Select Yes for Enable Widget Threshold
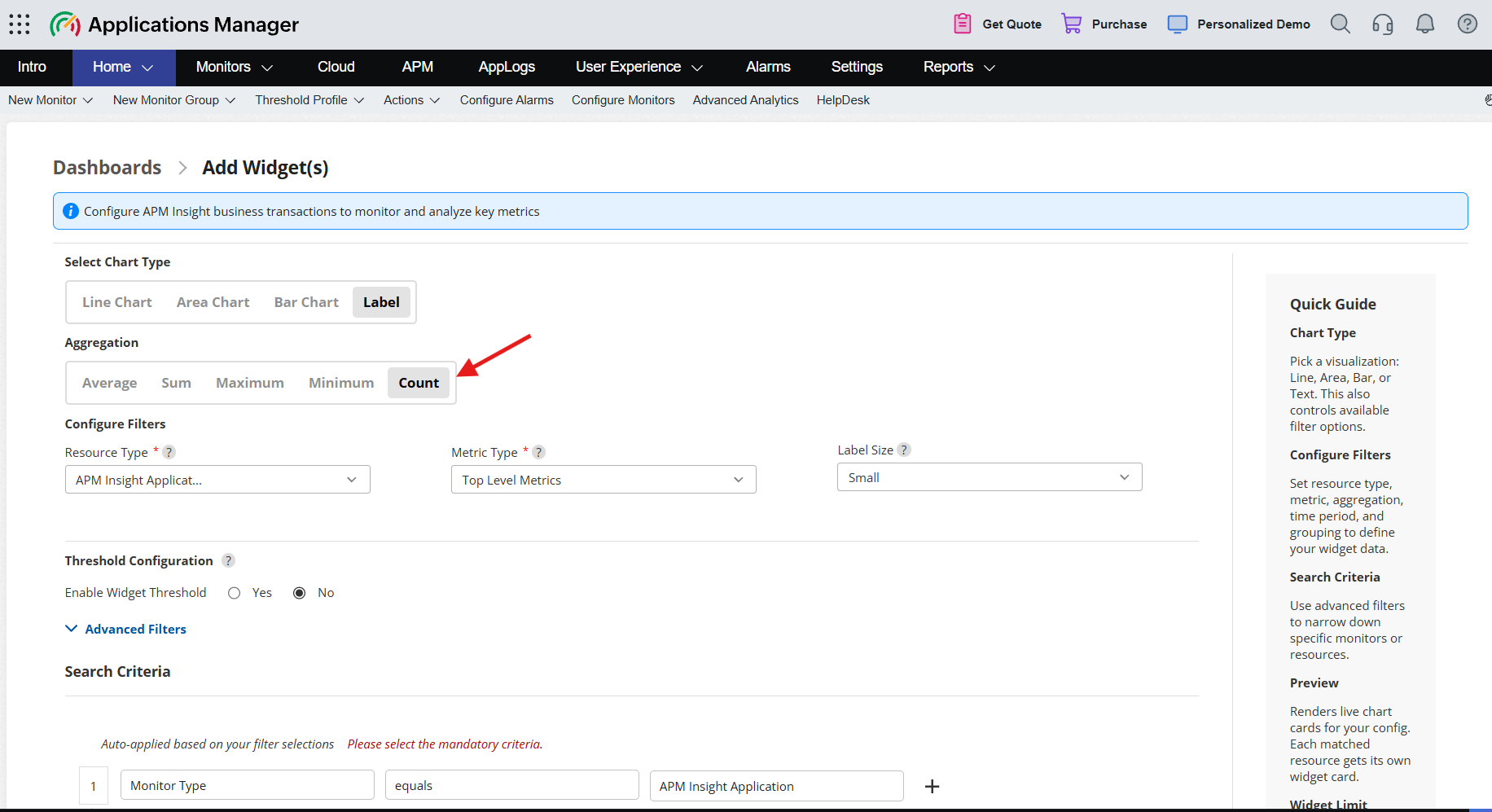Screen dimensions: 1492x812 [235, 593]
